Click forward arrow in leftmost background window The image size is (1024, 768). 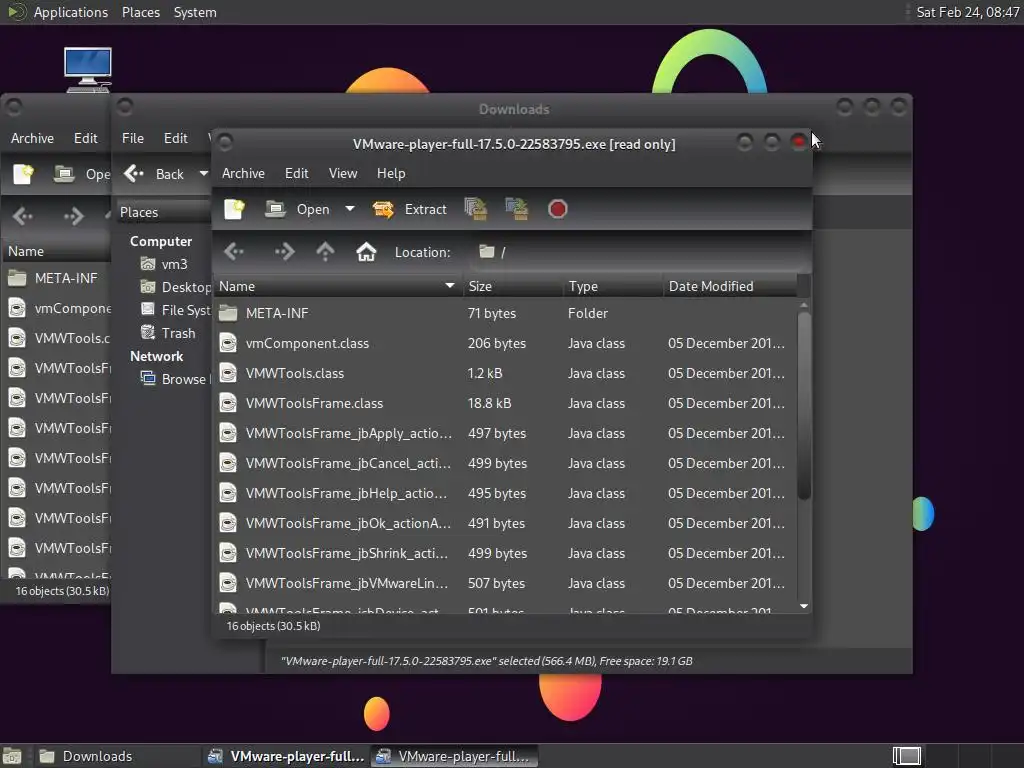[x=73, y=216]
